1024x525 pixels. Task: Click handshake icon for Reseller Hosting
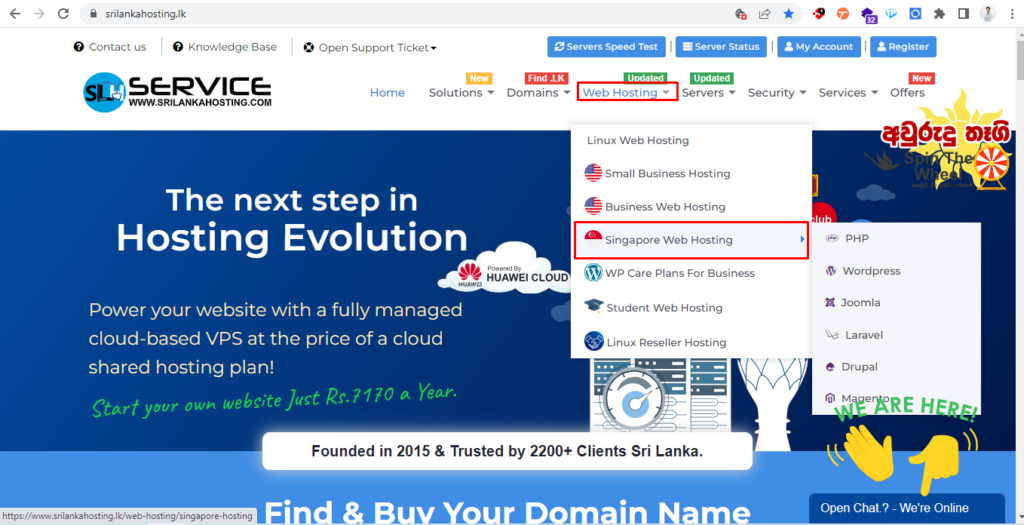[x=594, y=342]
